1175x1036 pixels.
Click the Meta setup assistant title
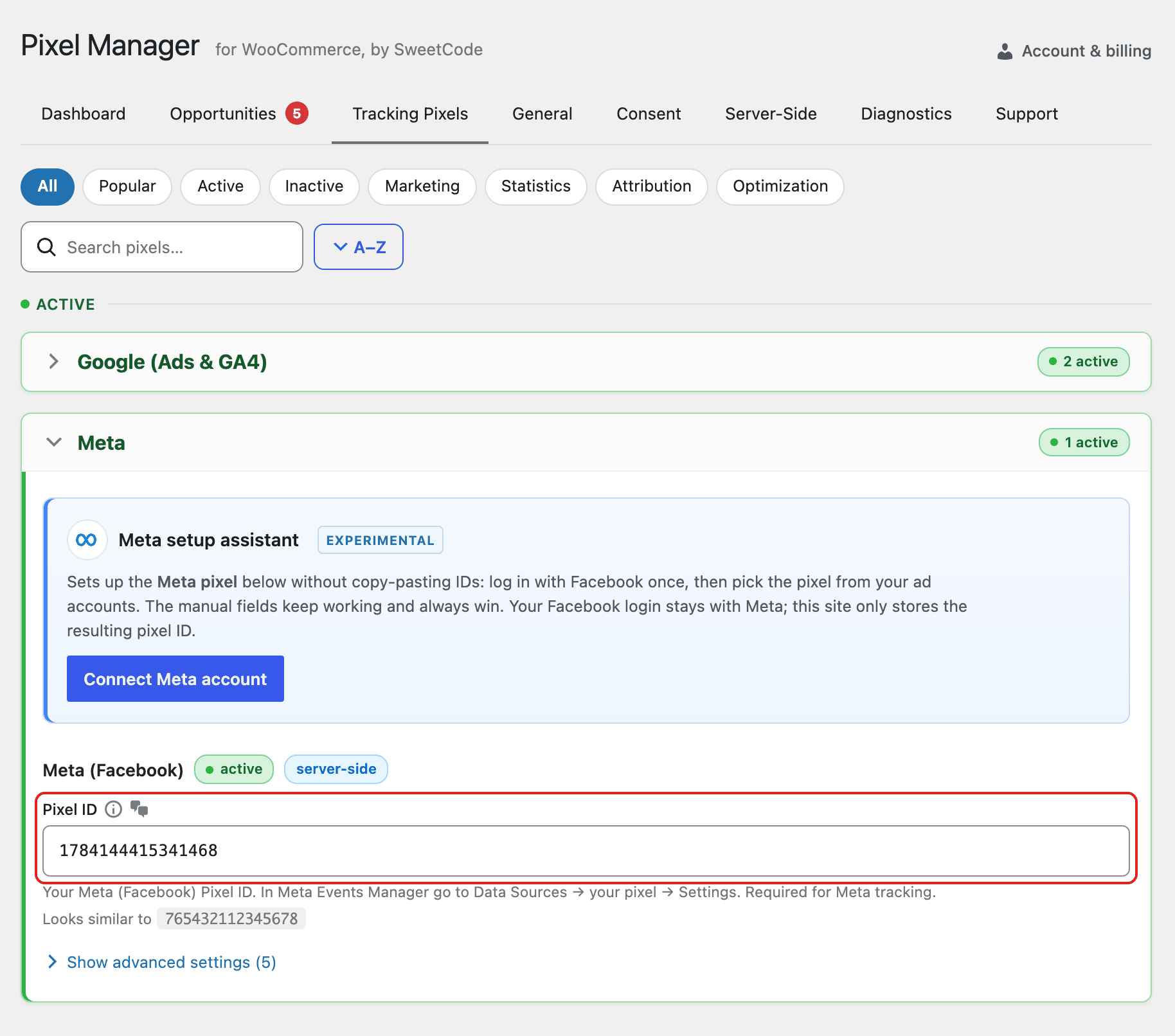point(209,540)
